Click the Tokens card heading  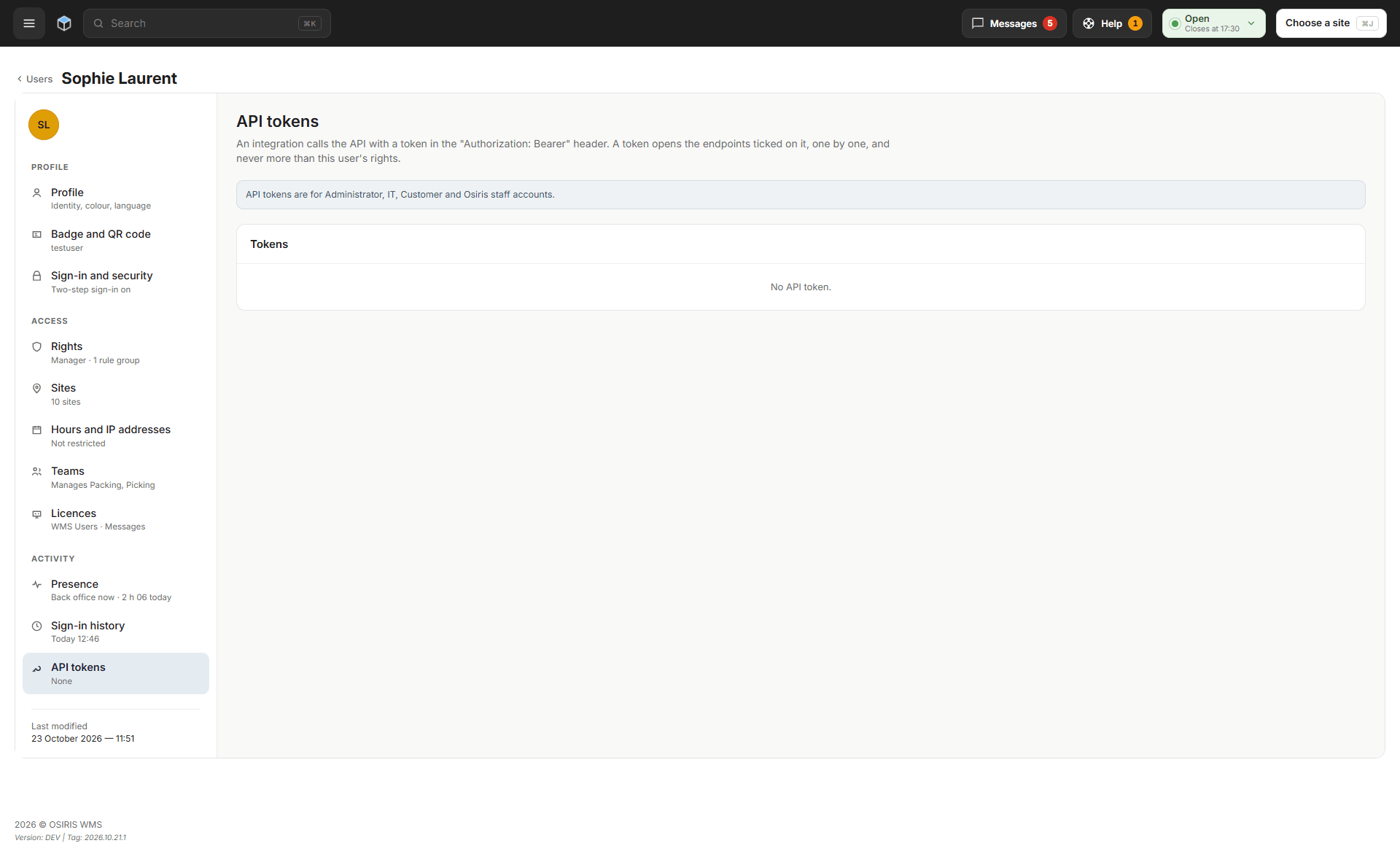269,244
